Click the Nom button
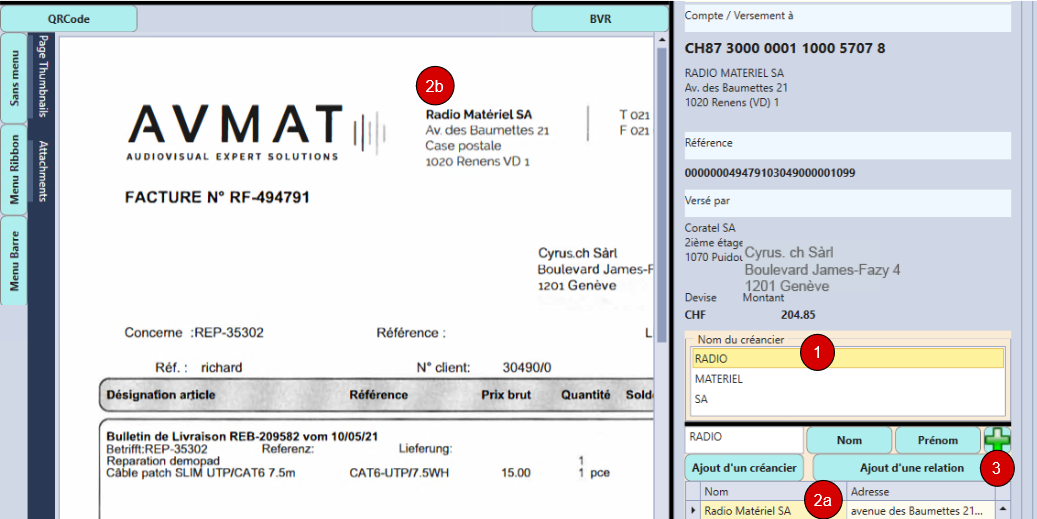The image size is (1037, 519). (x=849, y=440)
